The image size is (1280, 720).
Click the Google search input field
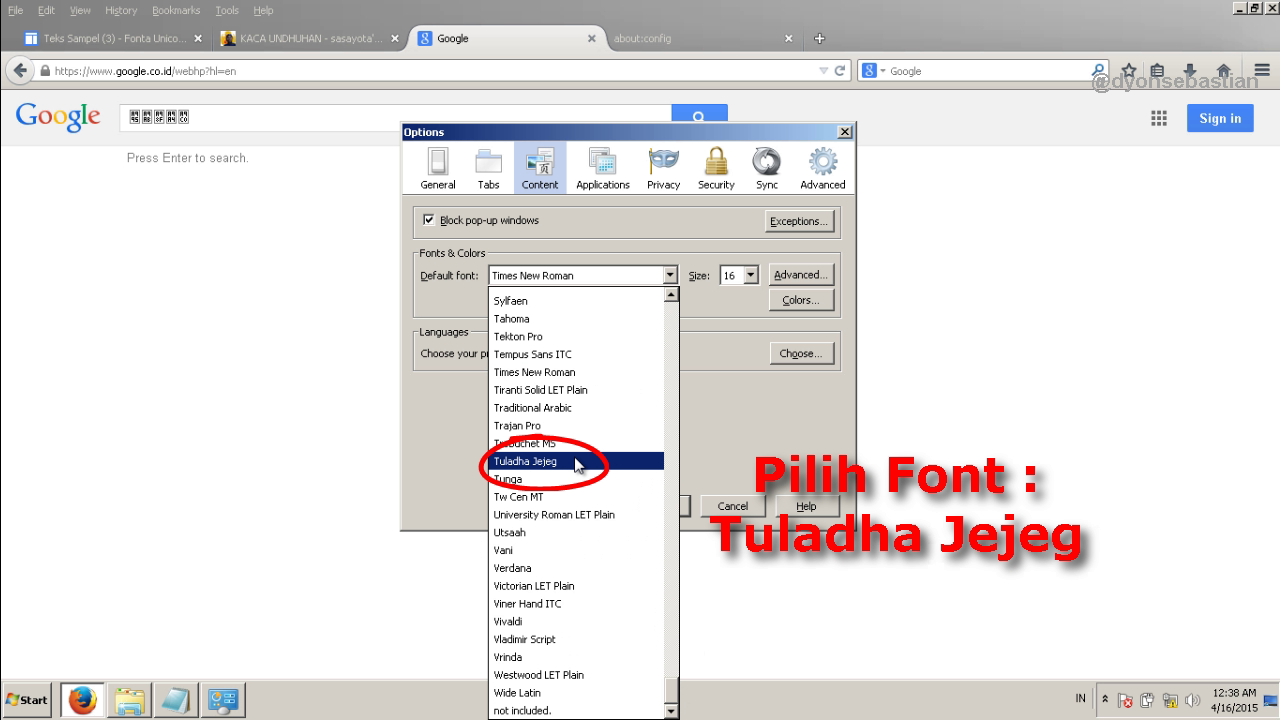395,116
